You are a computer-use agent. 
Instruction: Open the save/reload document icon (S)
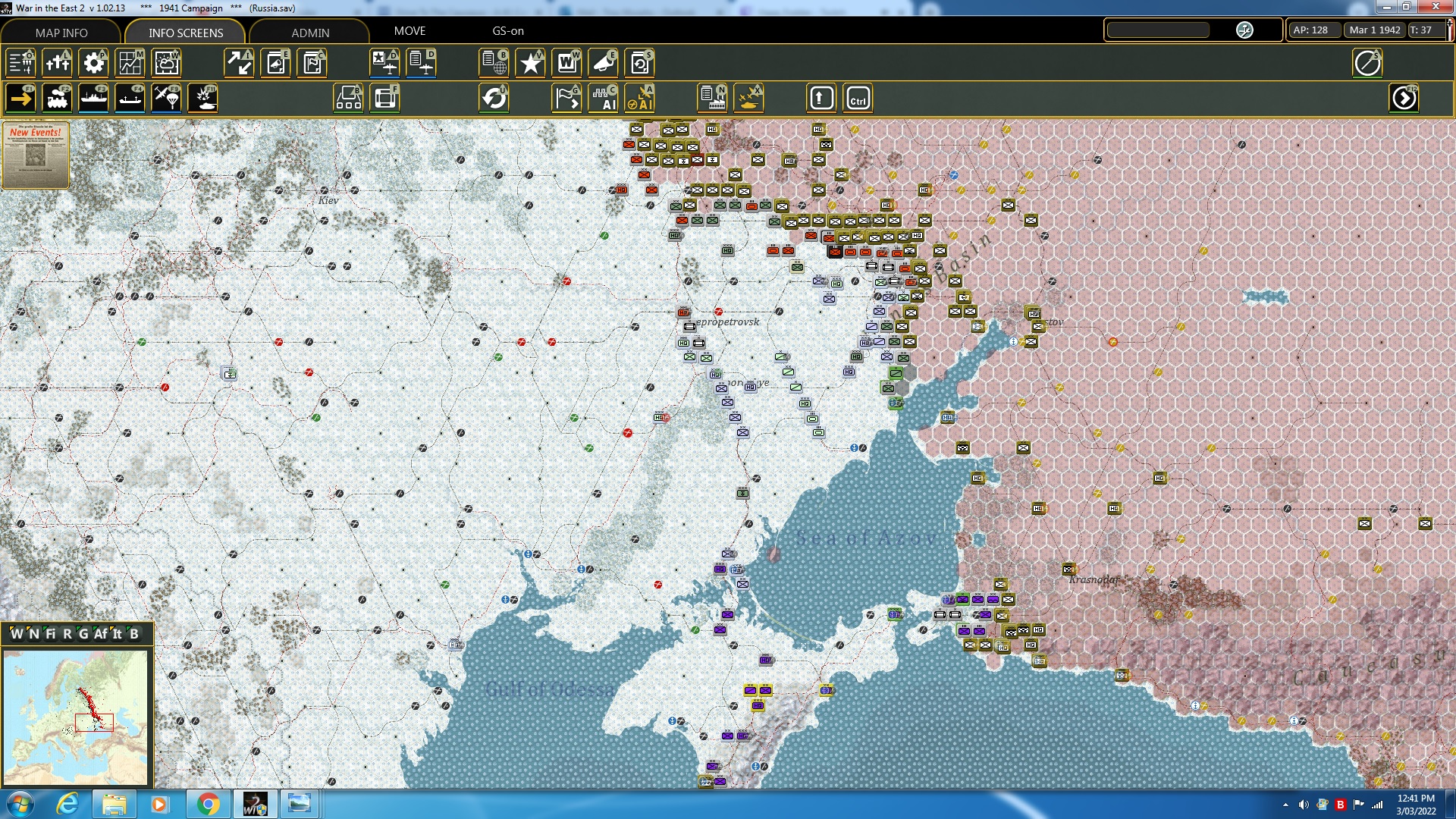[x=639, y=63]
